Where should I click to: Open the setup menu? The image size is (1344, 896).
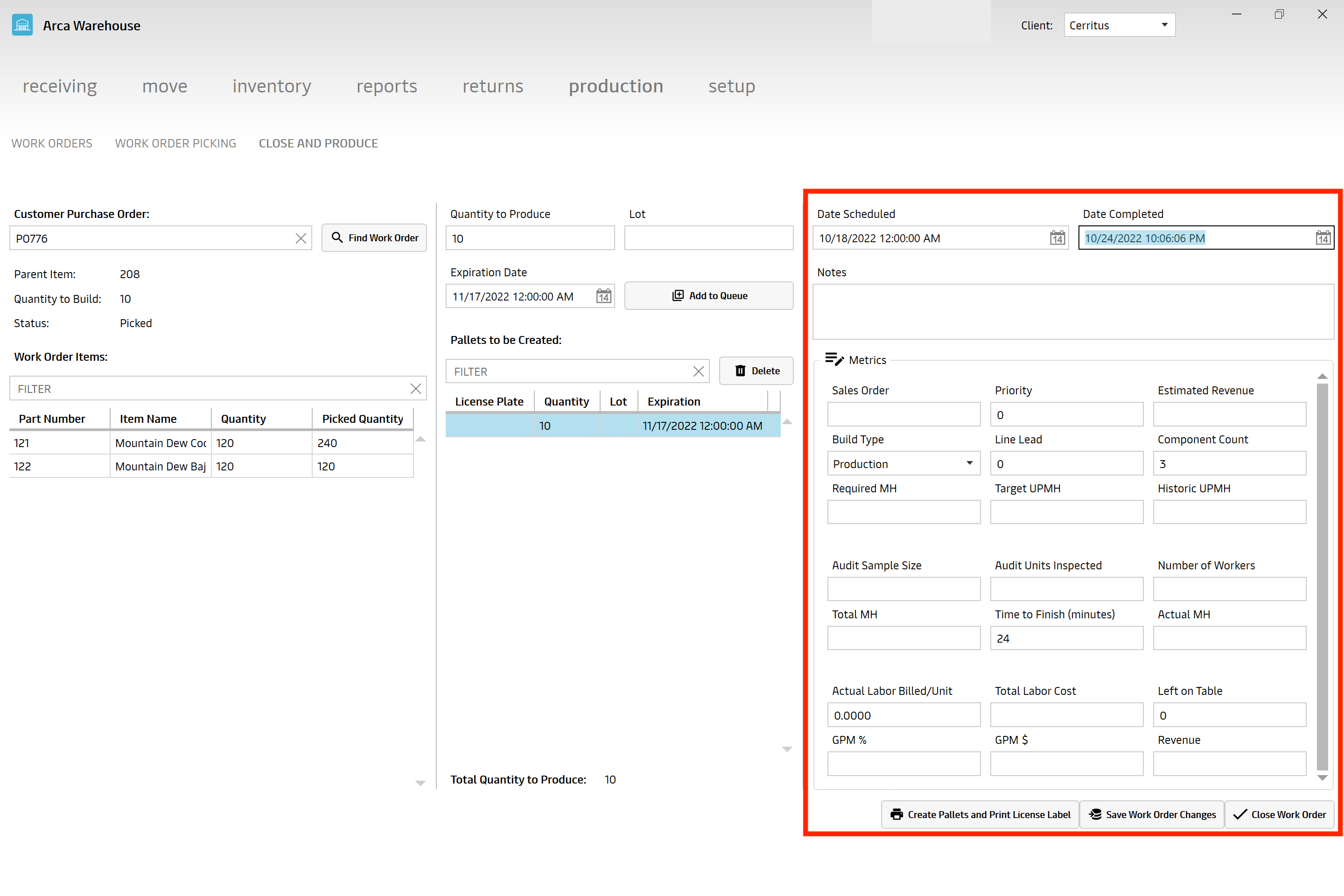tap(732, 86)
